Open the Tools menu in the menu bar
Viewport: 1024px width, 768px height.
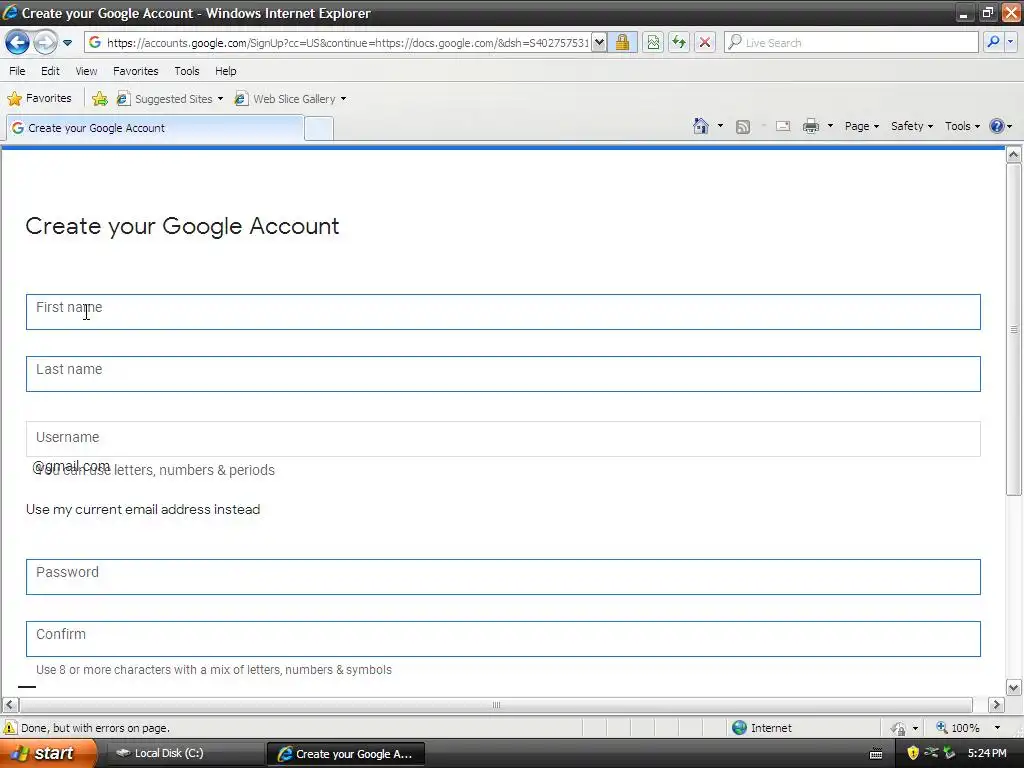pyautogui.click(x=187, y=71)
